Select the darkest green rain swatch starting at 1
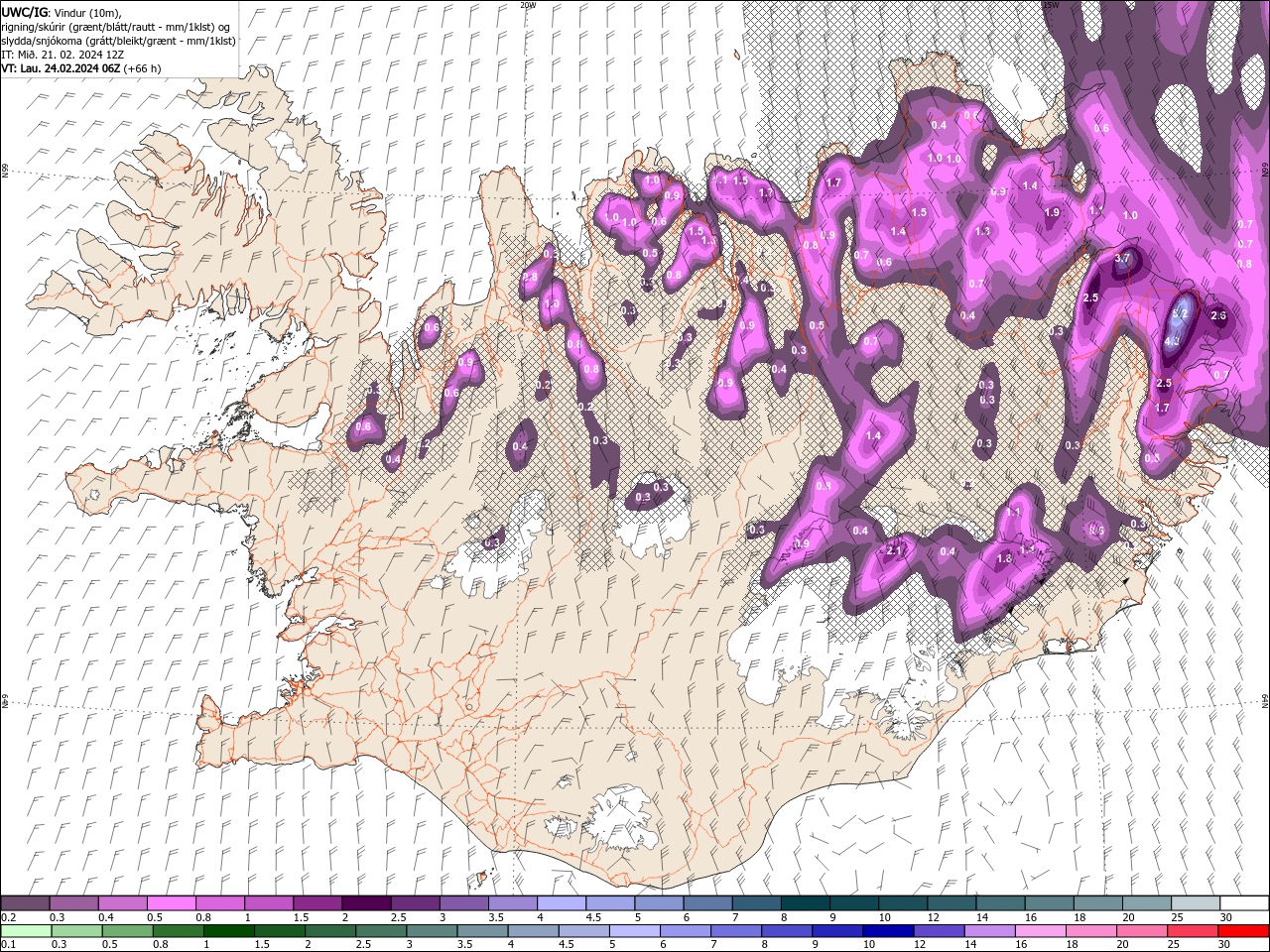 click(228, 930)
